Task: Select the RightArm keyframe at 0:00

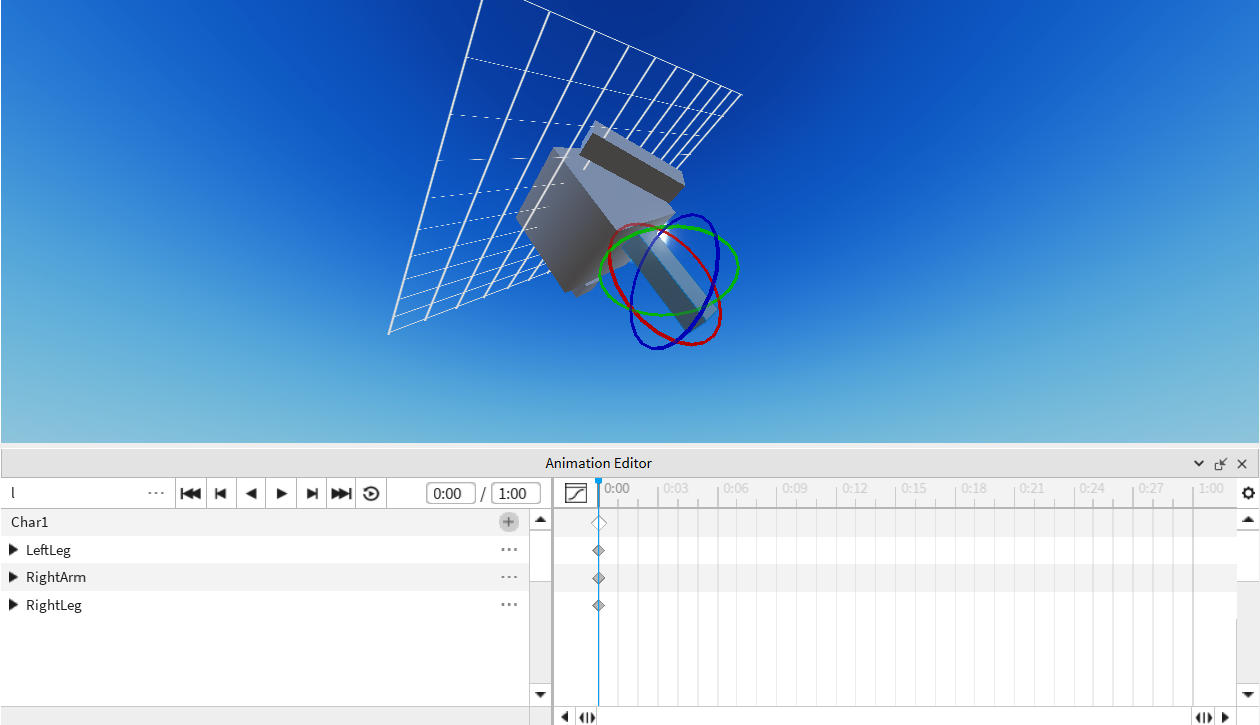Action: 599,578
